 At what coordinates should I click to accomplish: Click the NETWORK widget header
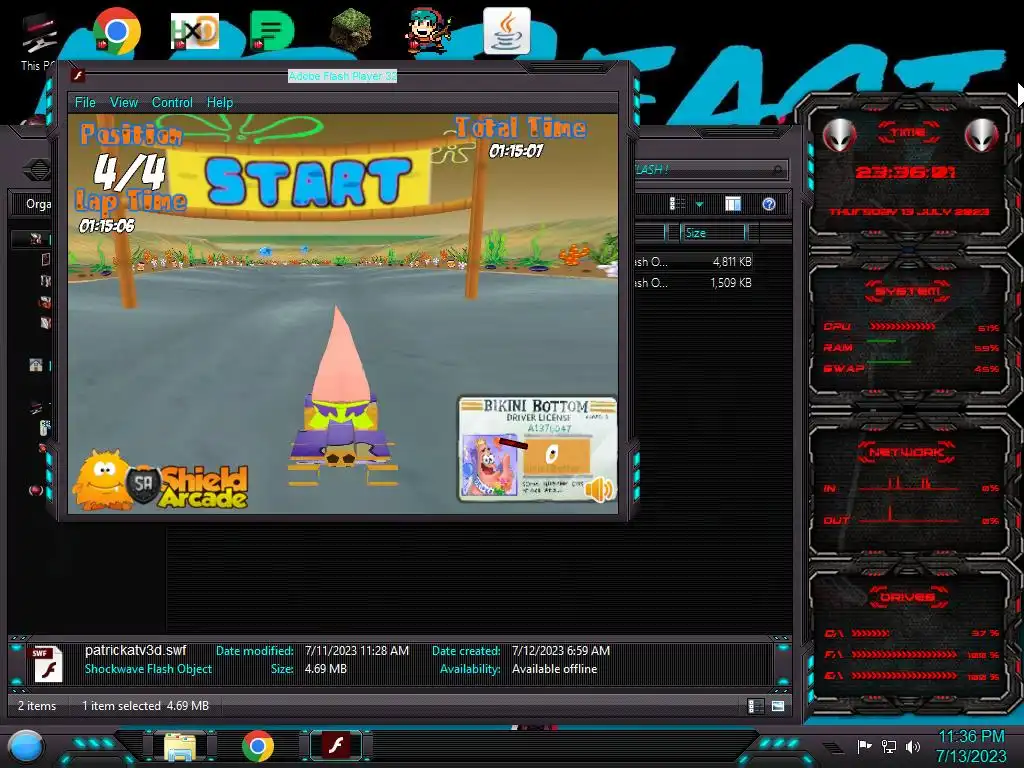[906, 452]
